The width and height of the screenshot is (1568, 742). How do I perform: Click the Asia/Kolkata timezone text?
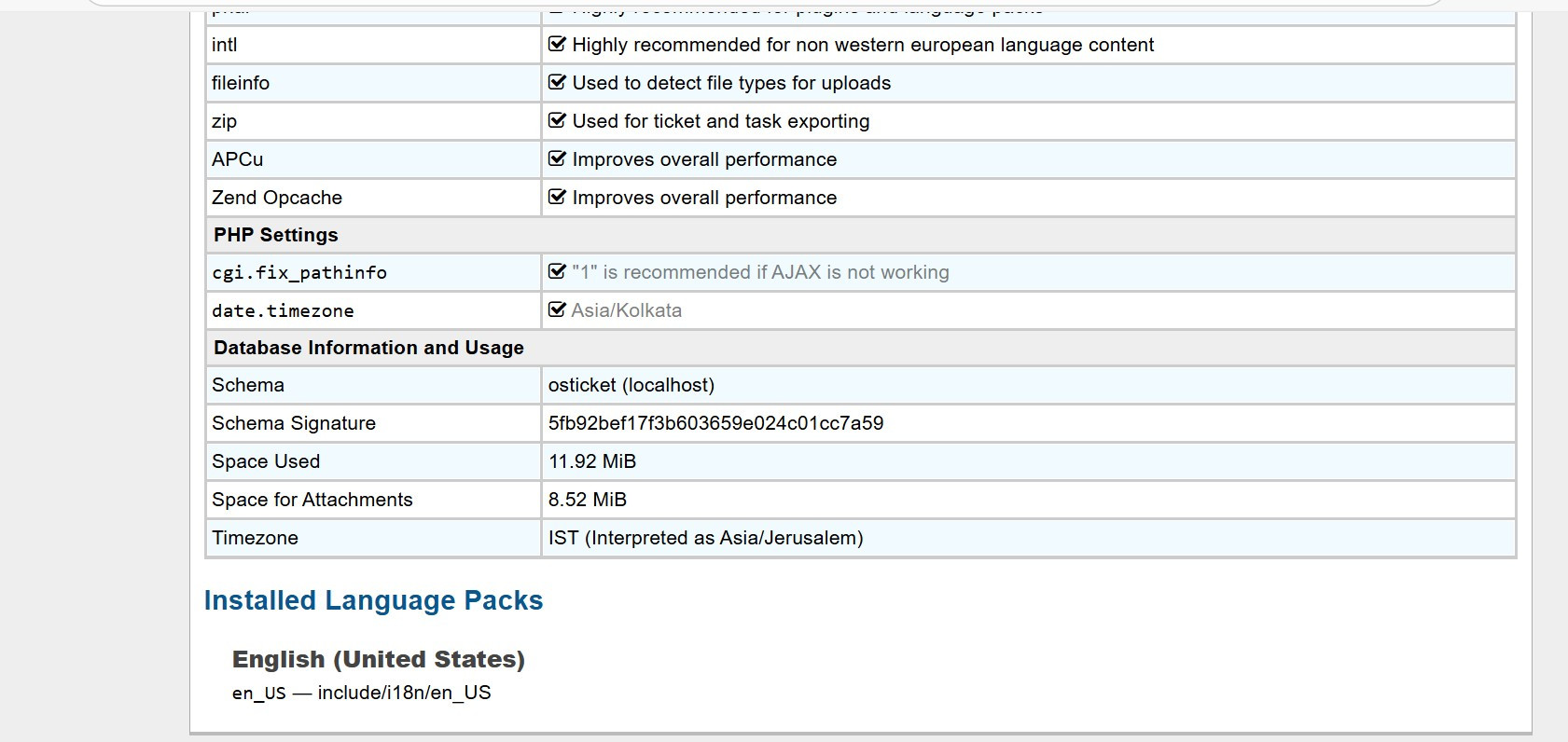tap(626, 310)
